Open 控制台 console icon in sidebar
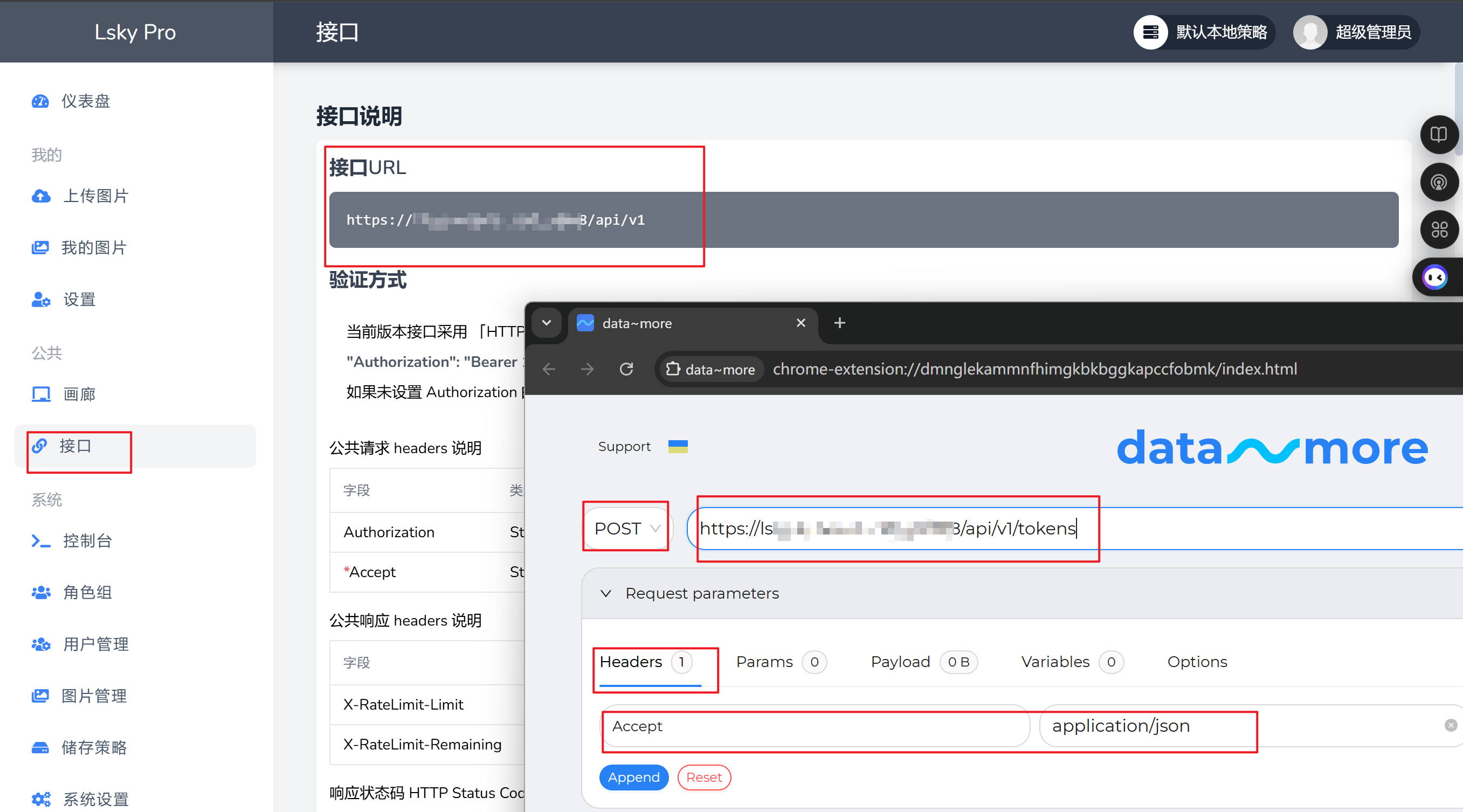The height and width of the screenshot is (812, 1463). [x=41, y=540]
